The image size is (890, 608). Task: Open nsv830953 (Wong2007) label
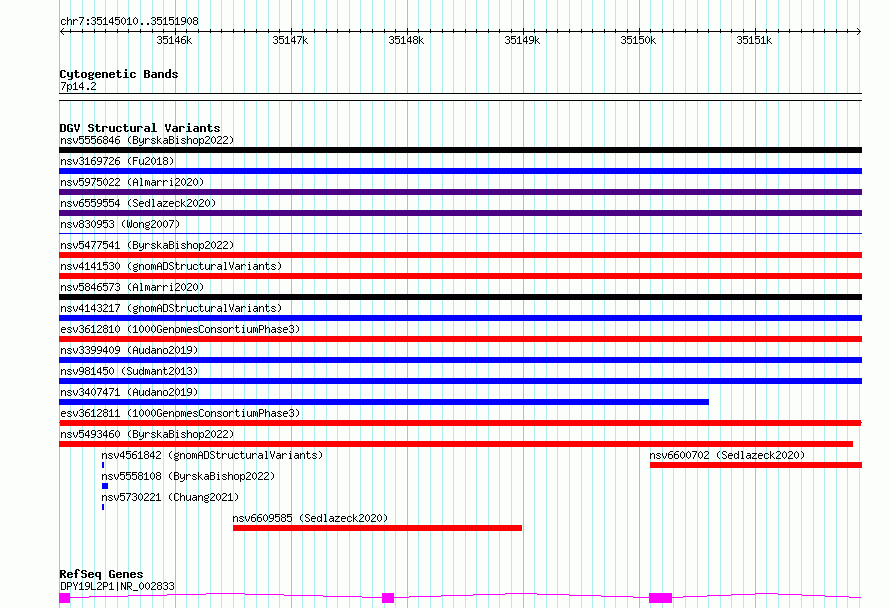pos(120,224)
